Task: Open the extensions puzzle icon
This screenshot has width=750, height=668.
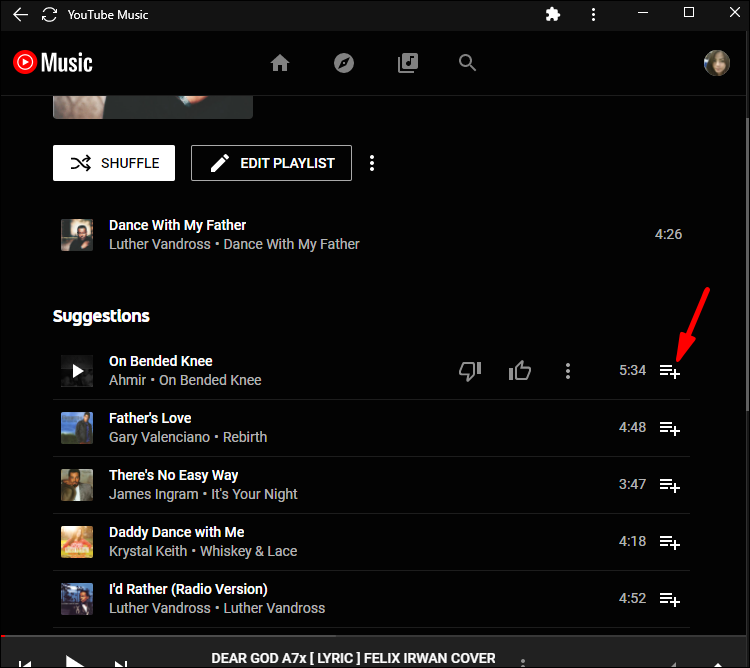Action: (x=552, y=14)
